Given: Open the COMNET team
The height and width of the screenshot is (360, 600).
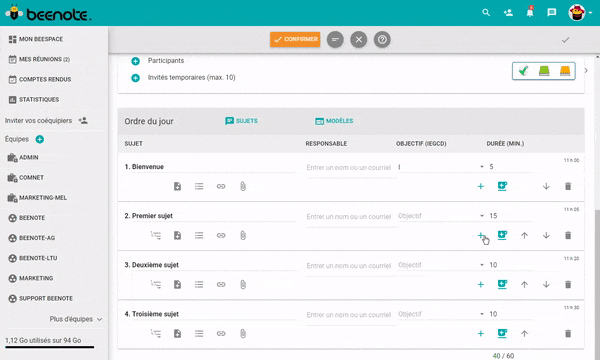Looking at the screenshot, I should tap(26, 178).
